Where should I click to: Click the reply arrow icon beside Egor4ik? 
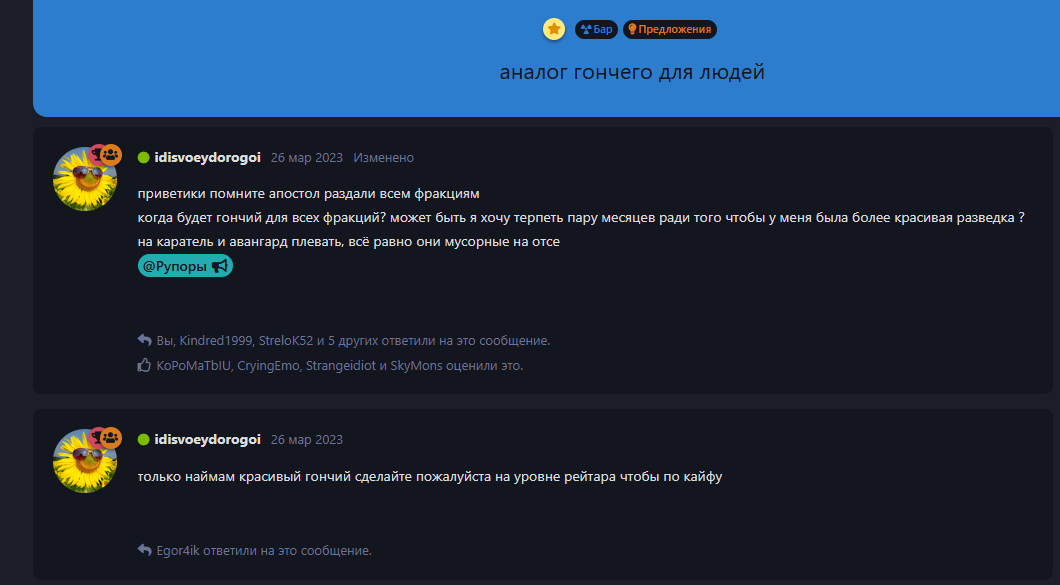point(144,550)
